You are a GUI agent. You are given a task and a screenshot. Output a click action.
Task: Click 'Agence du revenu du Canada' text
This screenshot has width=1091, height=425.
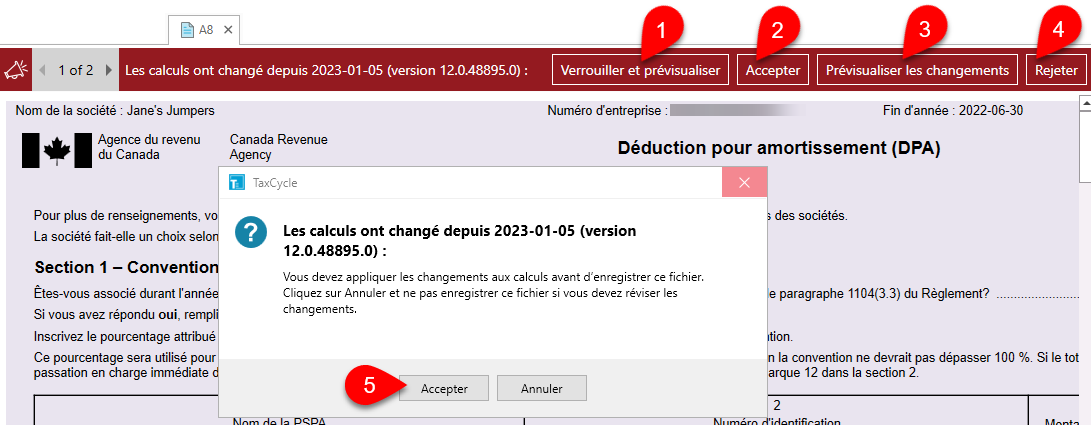pyautogui.click(x=149, y=147)
